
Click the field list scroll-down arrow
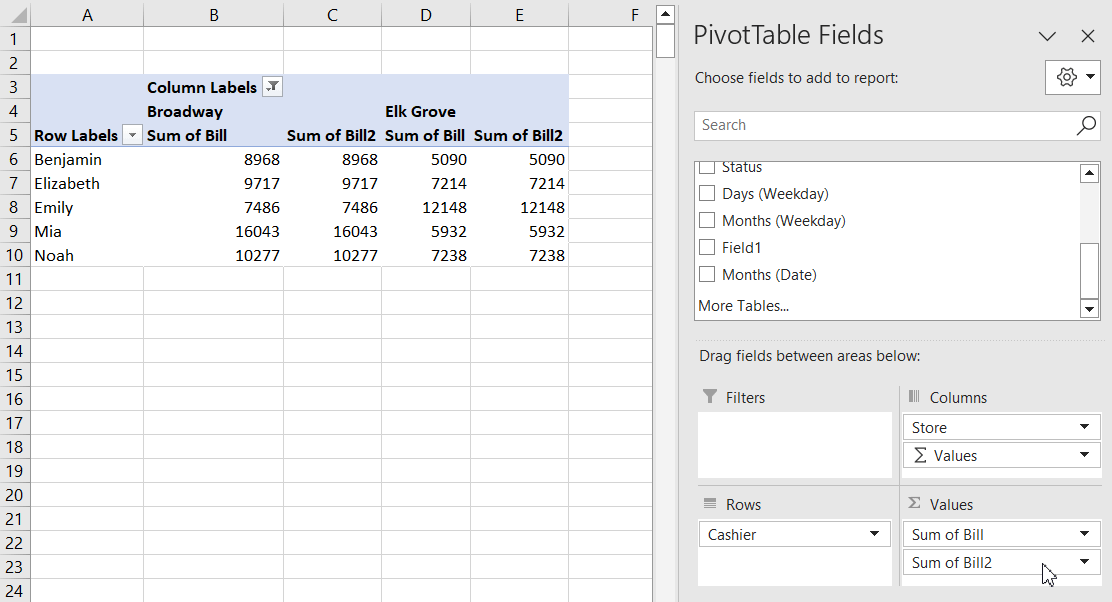pos(1089,310)
